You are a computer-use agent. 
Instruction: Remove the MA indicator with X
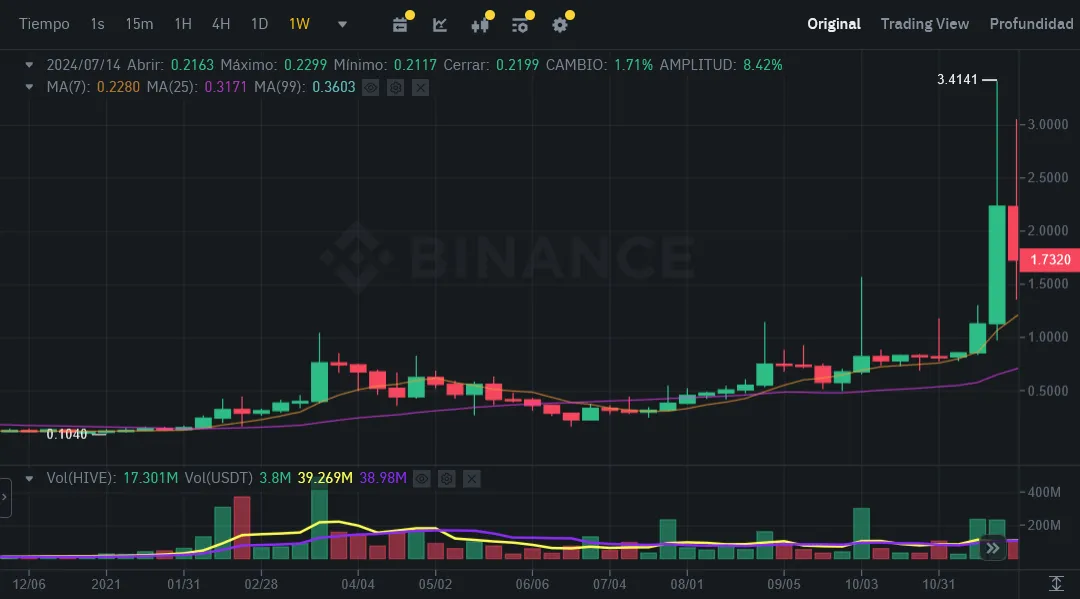tap(420, 87)
